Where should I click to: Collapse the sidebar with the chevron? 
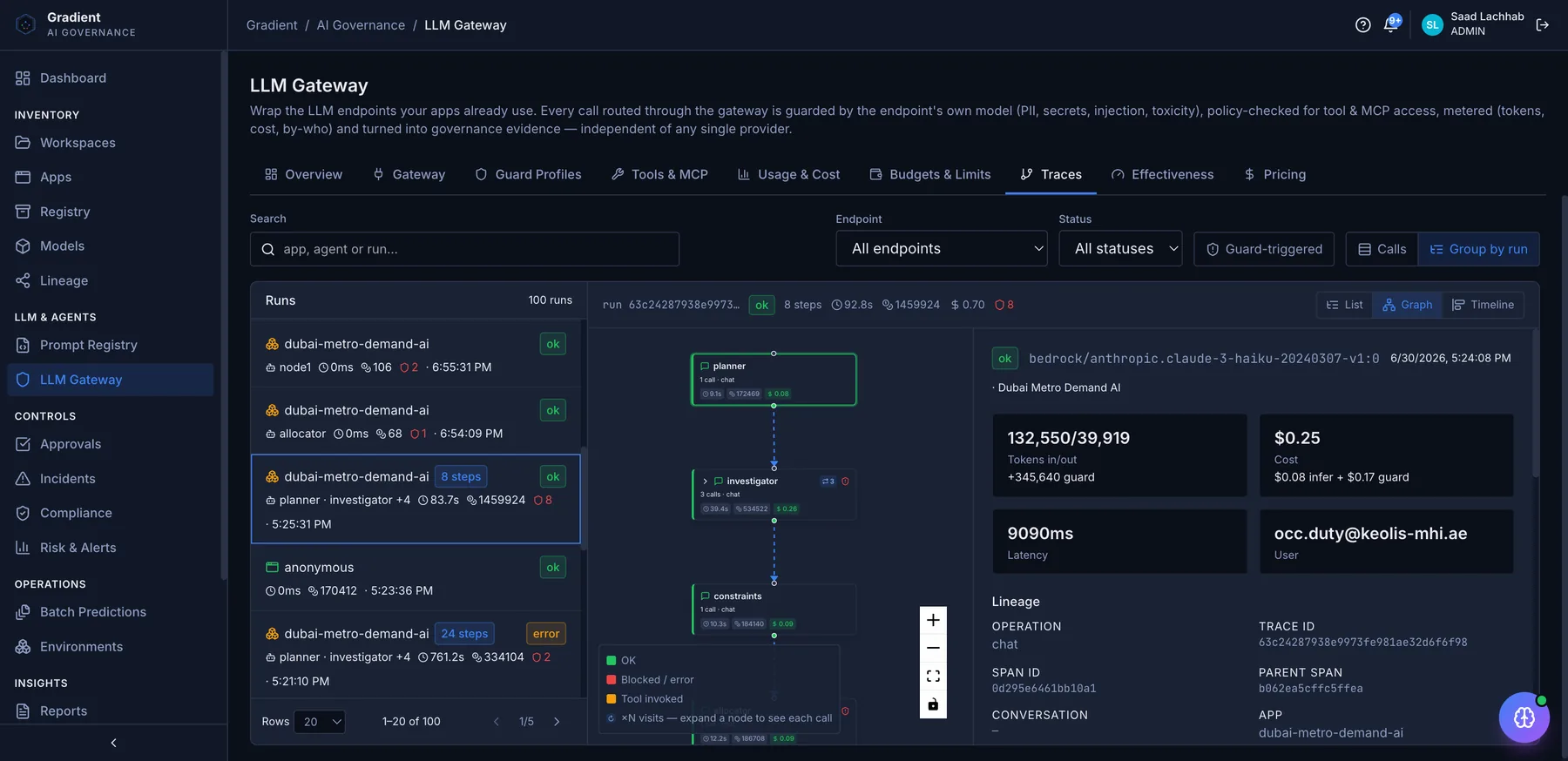point(113,743)
